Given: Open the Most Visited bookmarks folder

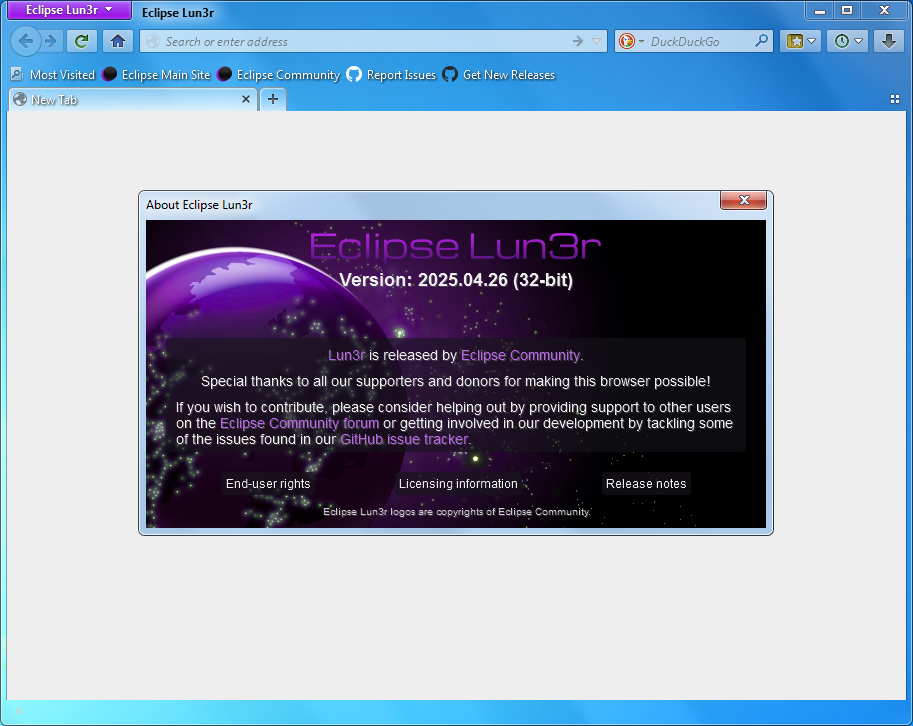Looking at the screenshot, I should [x=52, y=75].
